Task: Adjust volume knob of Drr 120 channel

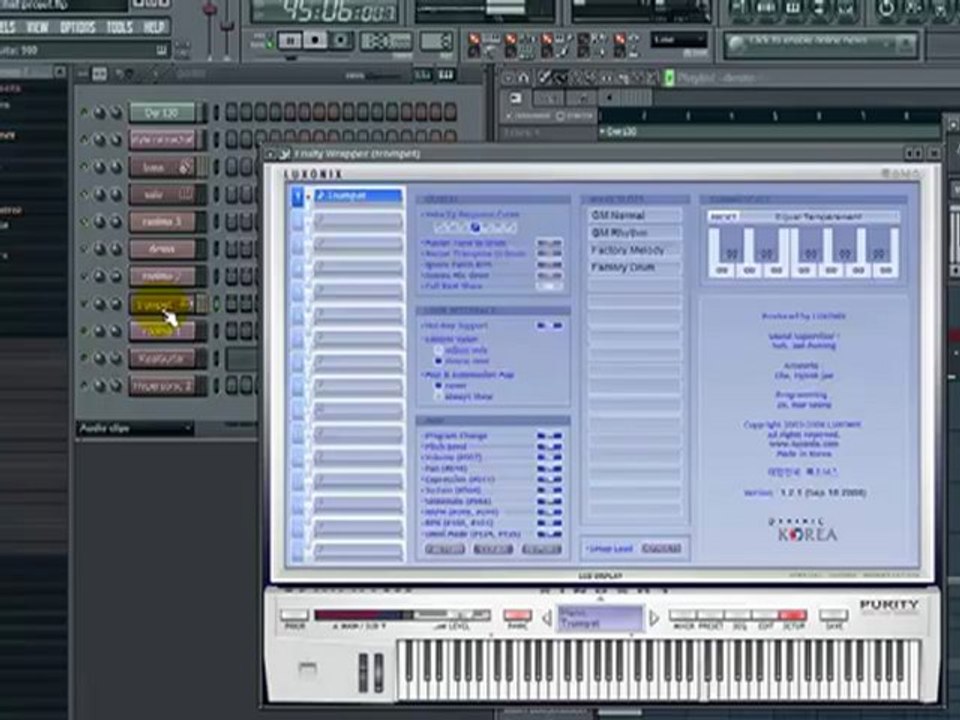Action: coord(115,113)
